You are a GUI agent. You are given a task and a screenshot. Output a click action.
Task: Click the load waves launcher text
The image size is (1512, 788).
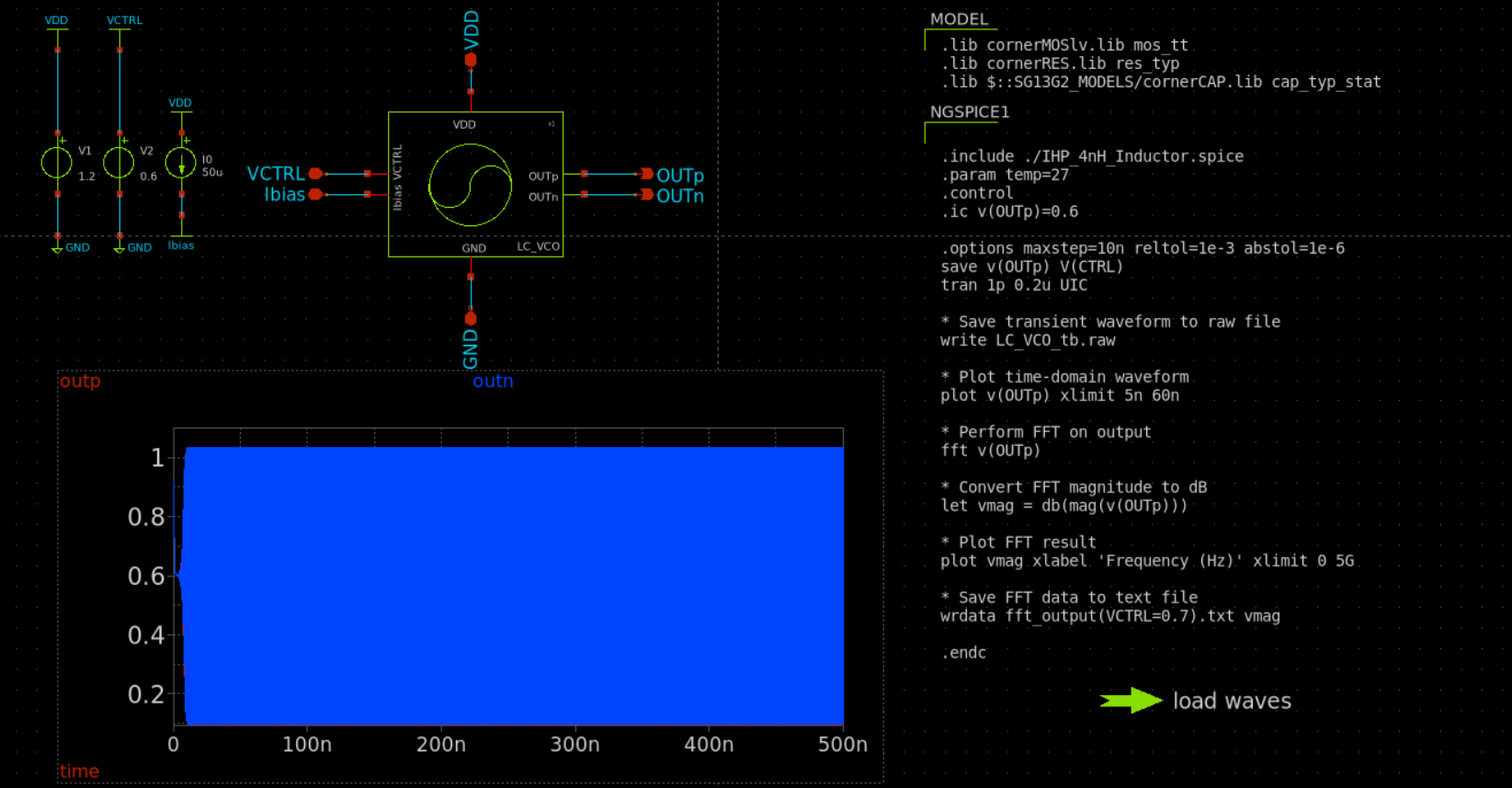coord(1232,701)
